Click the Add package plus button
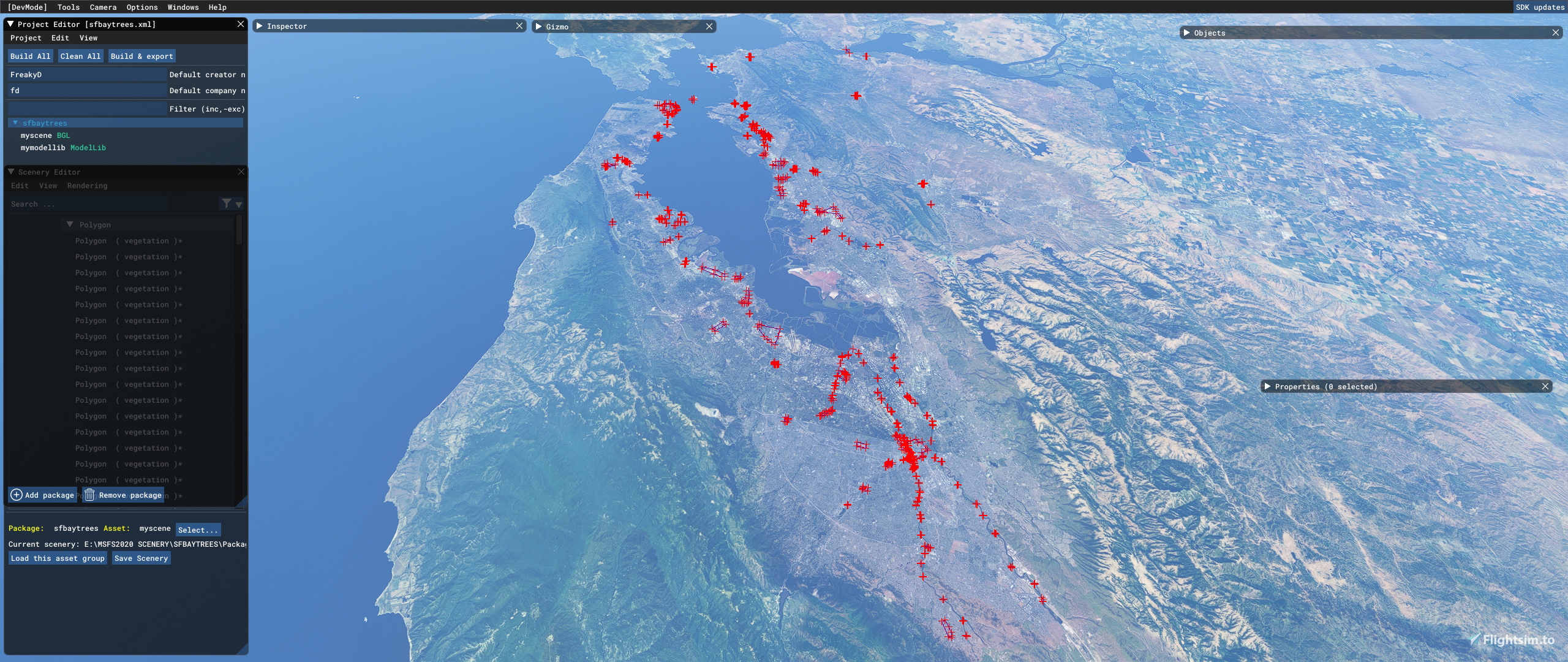Screen dimensions: 1568x662 pyautogui.click(x=43, y=495)
